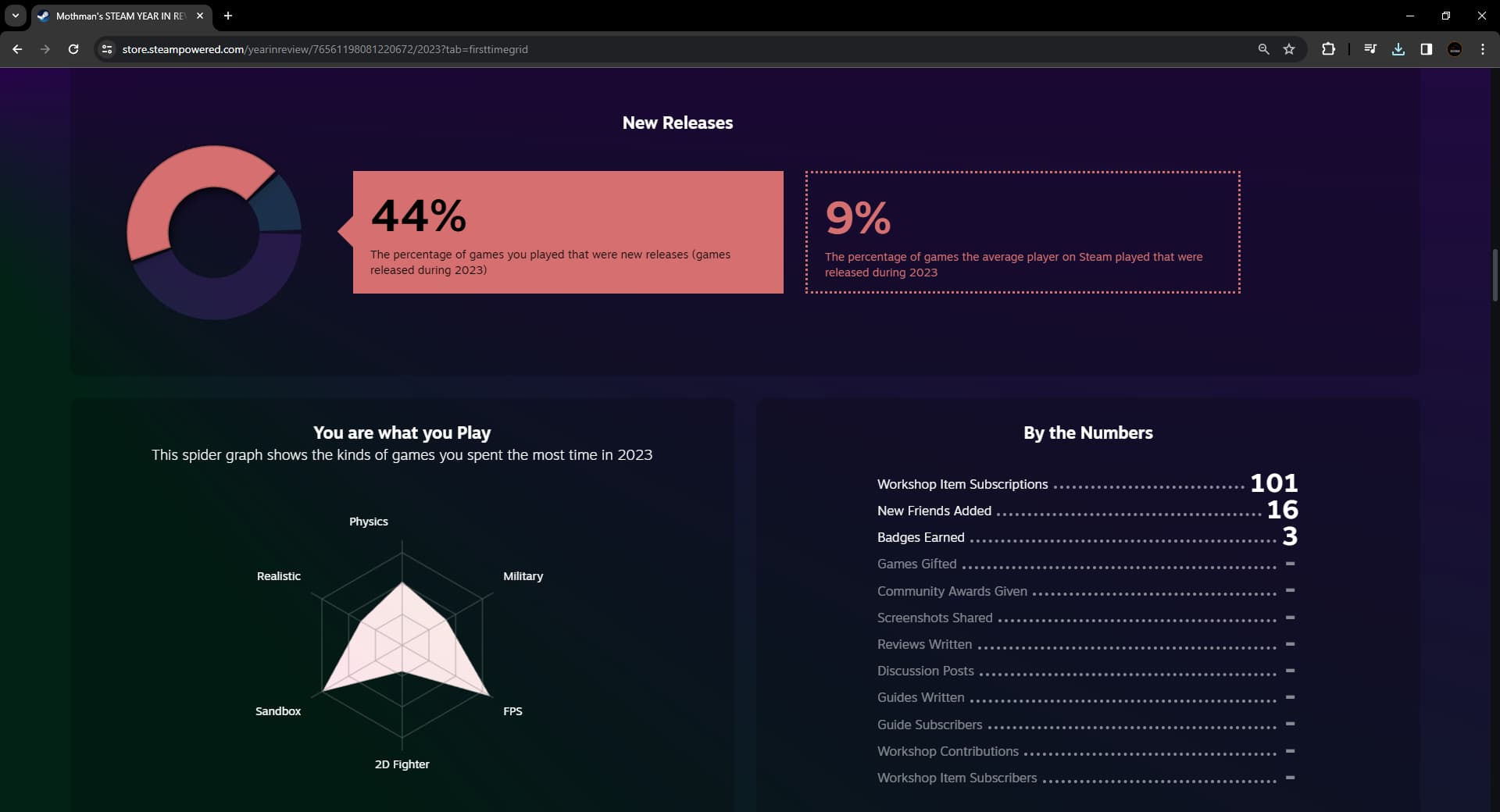View site information icon beside URL

click(x=107, y=49)
